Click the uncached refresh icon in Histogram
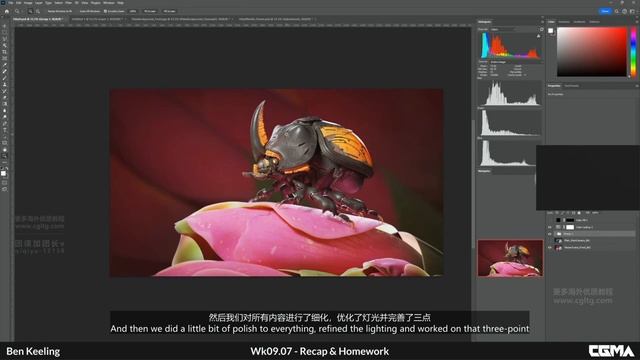The height and width of the screenshot is (360, 640). pos(542,29)
